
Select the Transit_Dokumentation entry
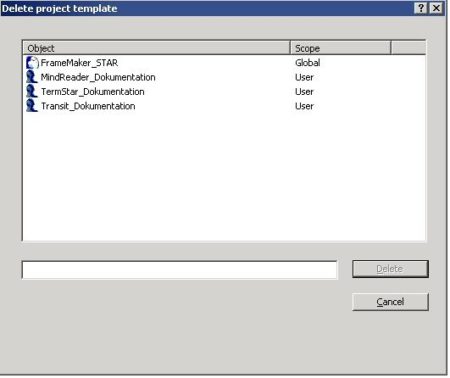pyautogui.click(x=88, y=106)
